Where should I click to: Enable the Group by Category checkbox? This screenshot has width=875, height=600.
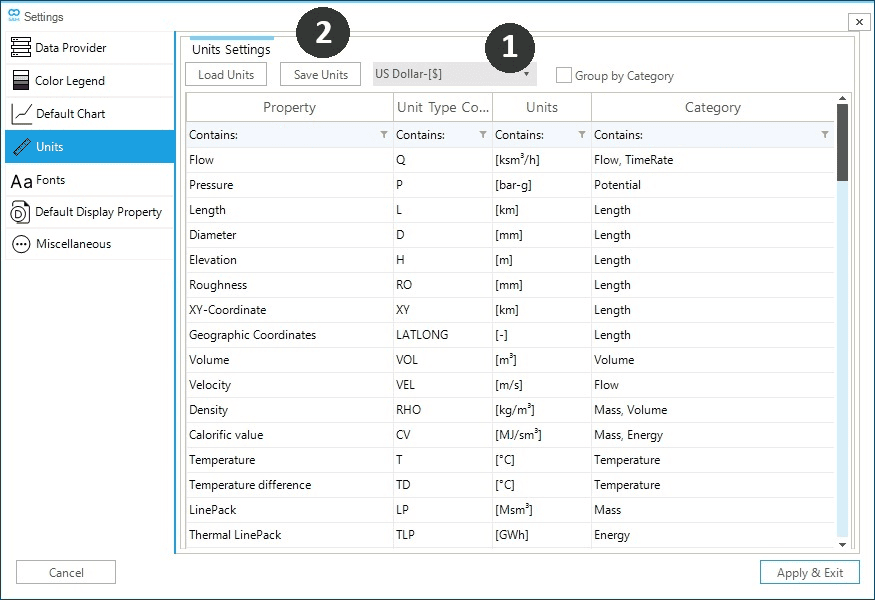tap(564, 75)
